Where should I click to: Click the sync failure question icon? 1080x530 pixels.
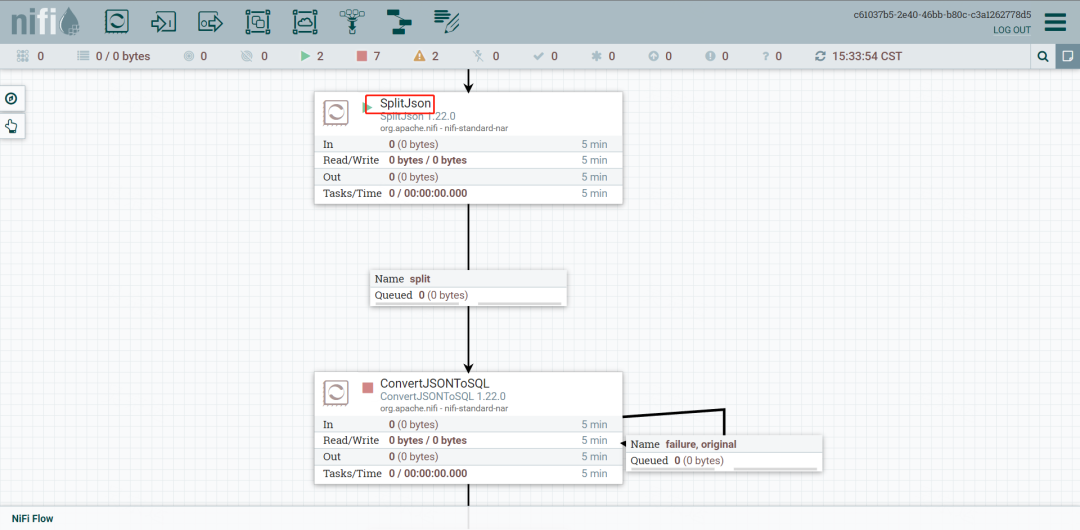pyautogui.click(x=765, y=56)
